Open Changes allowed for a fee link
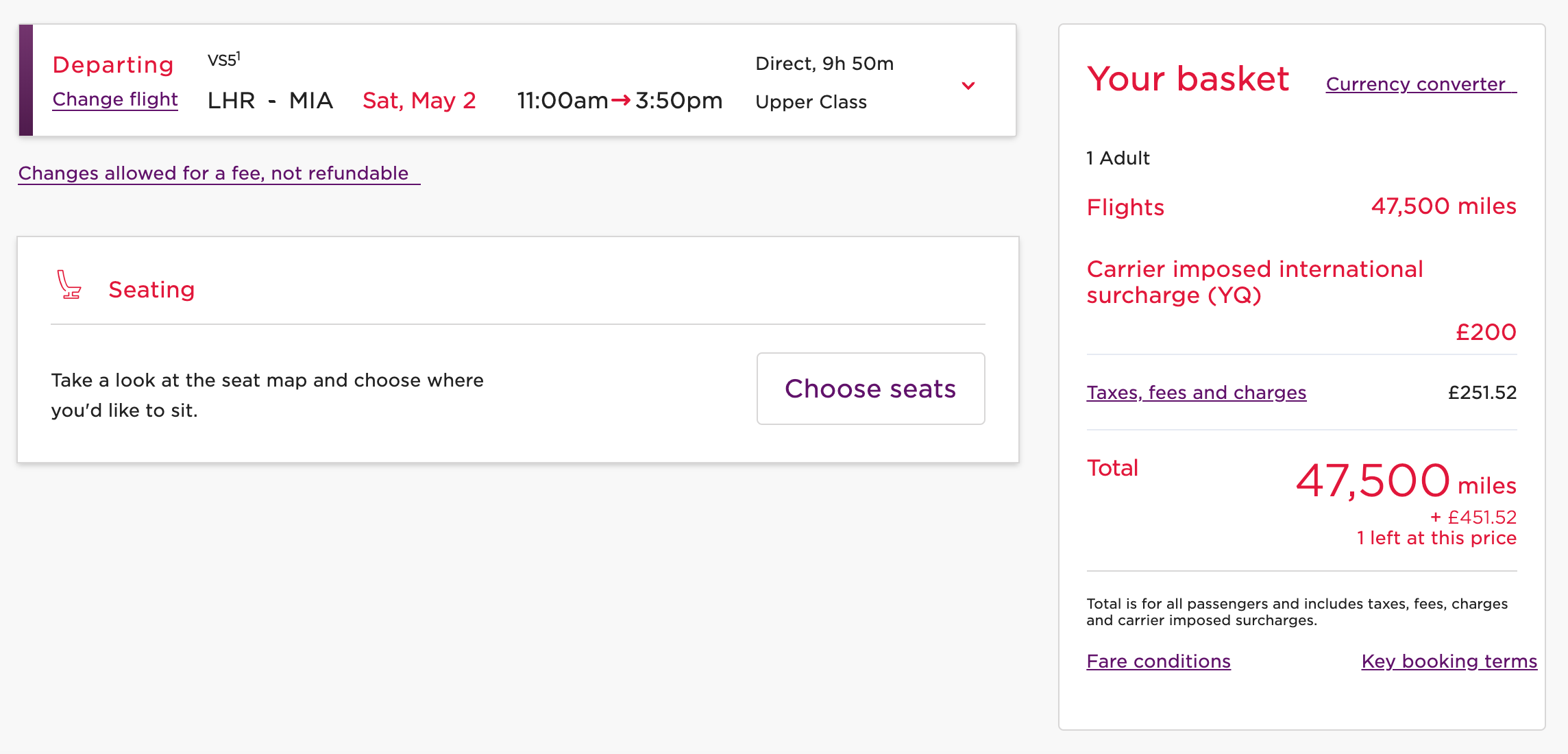Image resolution: width=1568 pixels, height=754 pixels. [x=214, y=173]
